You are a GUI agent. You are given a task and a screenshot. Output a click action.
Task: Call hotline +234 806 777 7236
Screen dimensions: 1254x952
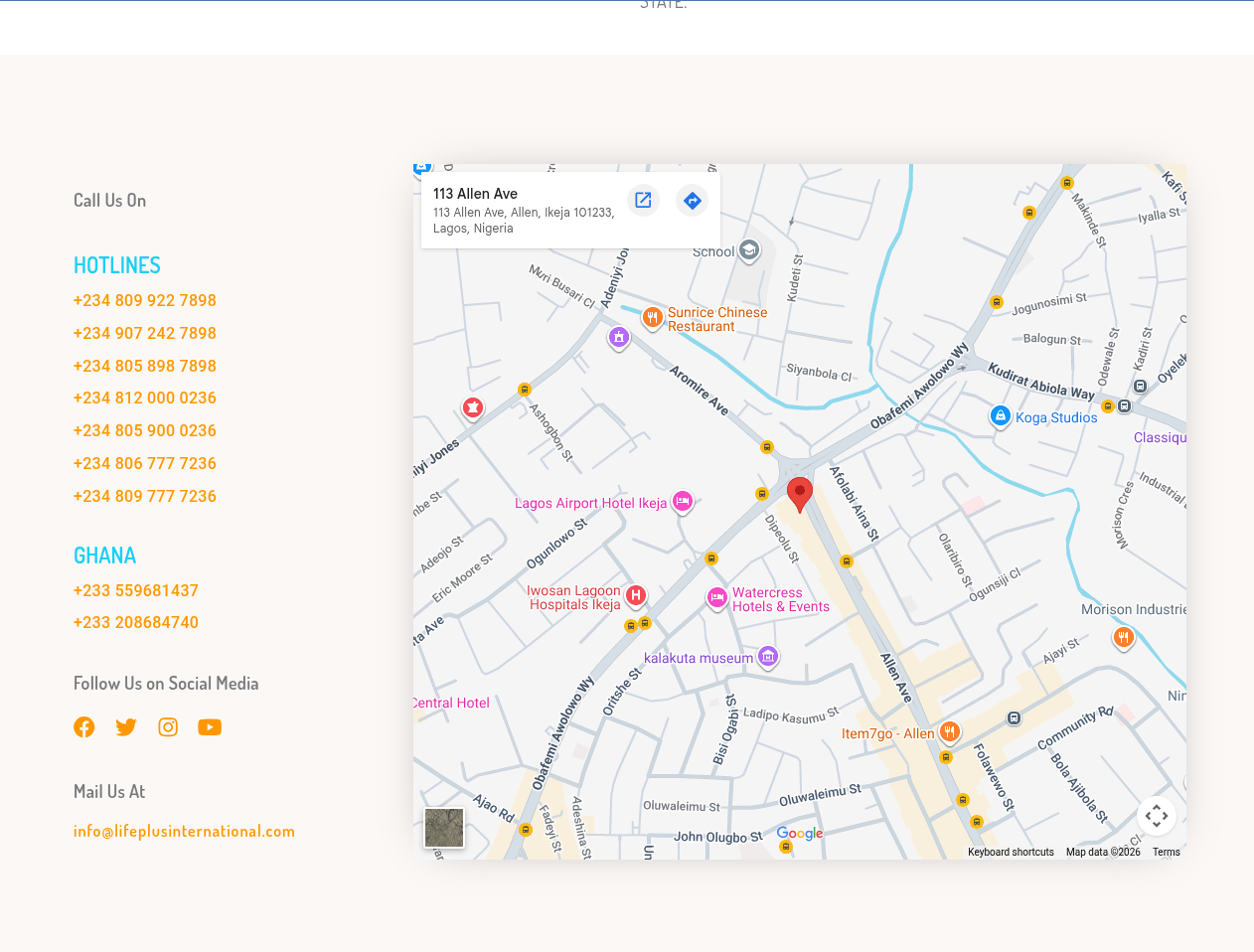pyautogui.click(x=145, y=463)
